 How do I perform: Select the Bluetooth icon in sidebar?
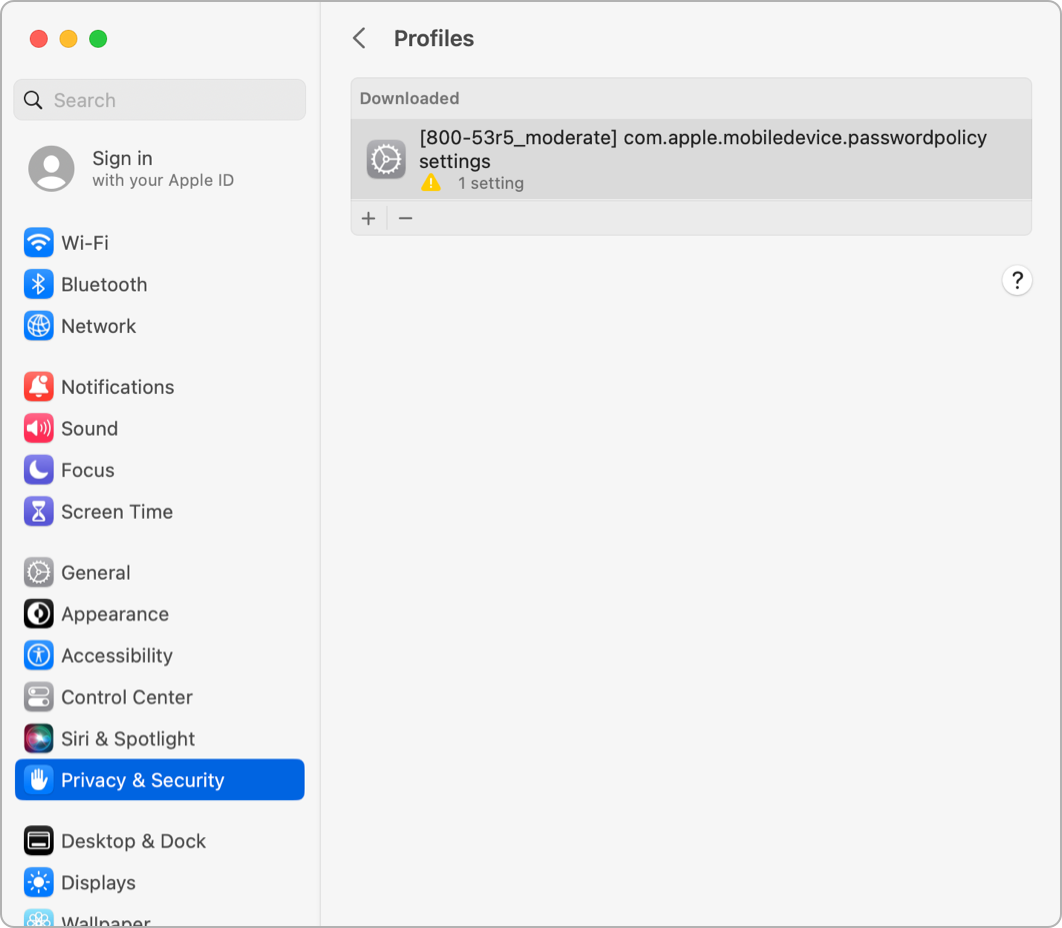39,284
